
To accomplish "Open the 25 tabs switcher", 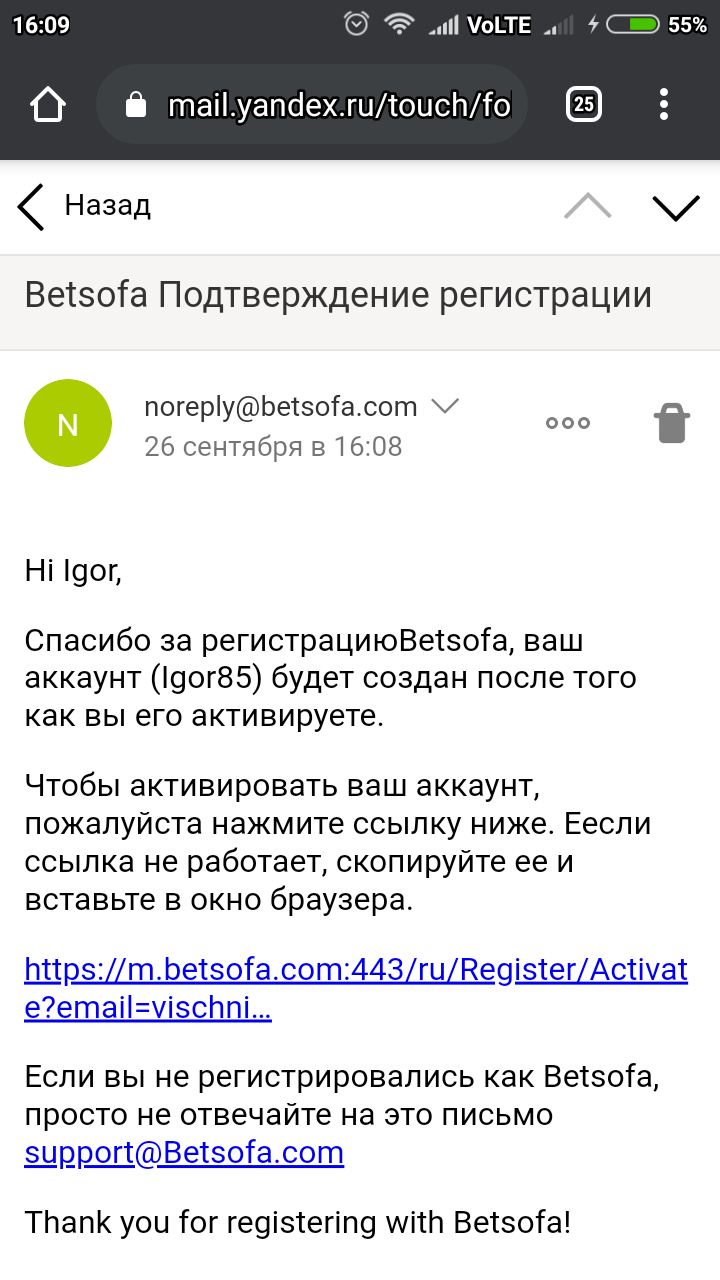I will pos(584,104).
